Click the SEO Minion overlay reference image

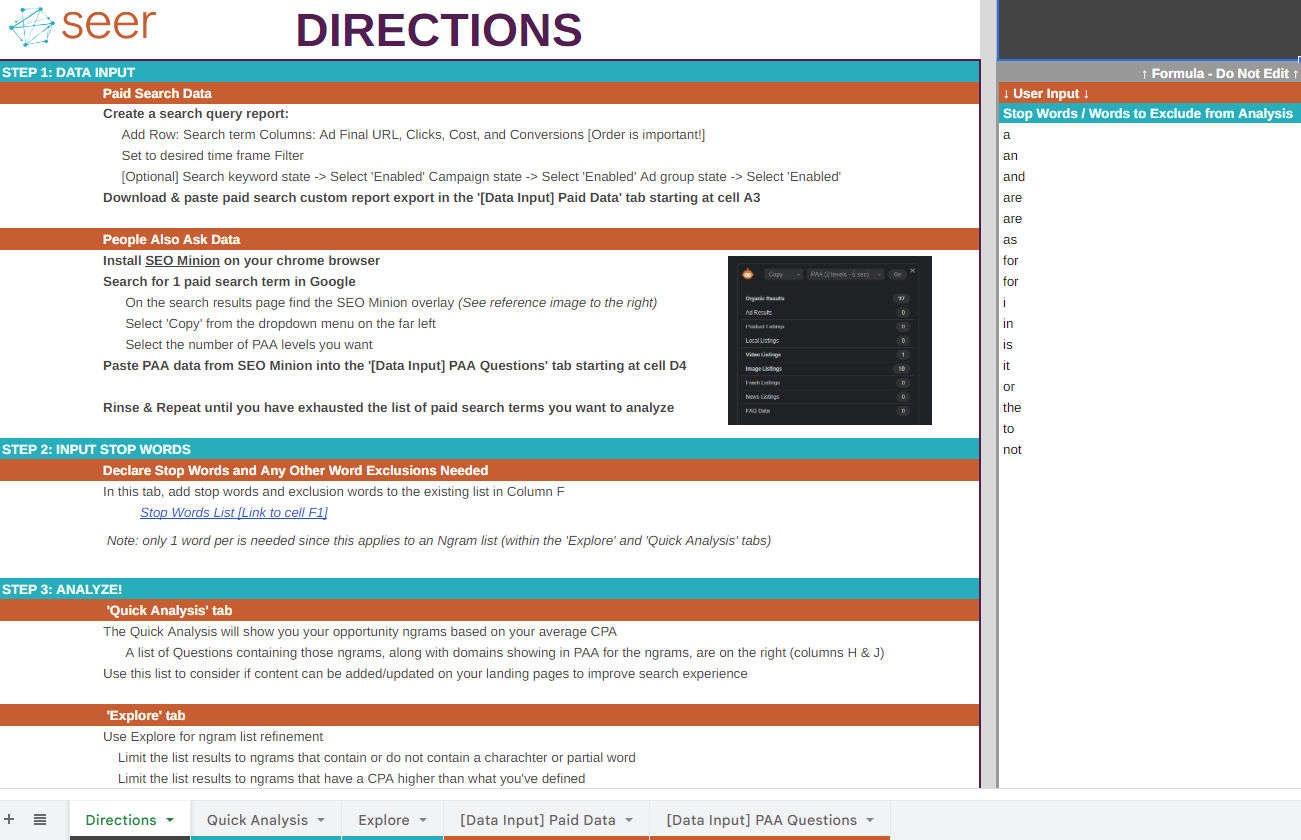pos(829,340)
